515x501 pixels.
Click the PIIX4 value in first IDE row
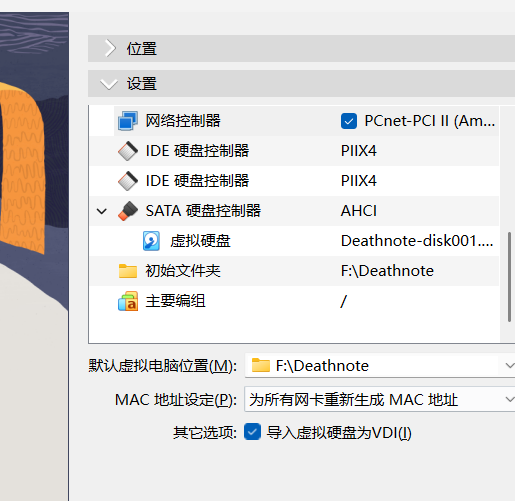pyautogui.click(x=359, y=151)
